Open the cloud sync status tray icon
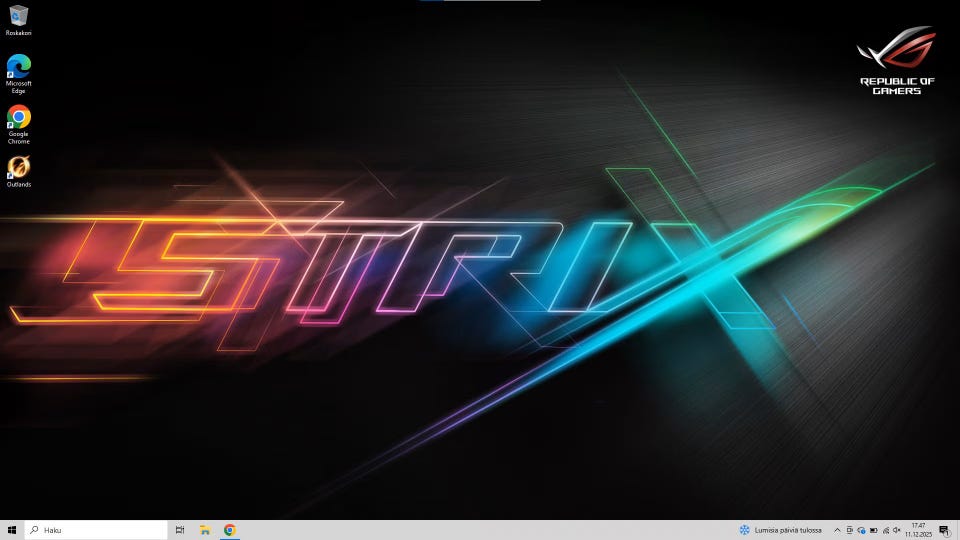This screenshot has height=540, width=960. 861,530
